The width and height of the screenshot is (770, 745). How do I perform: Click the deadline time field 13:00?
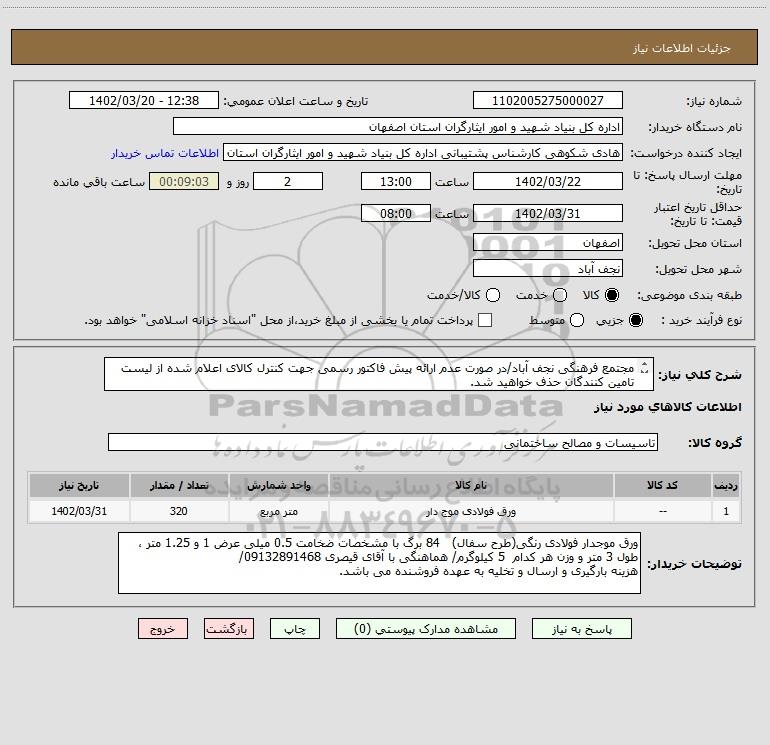(396, 182)
